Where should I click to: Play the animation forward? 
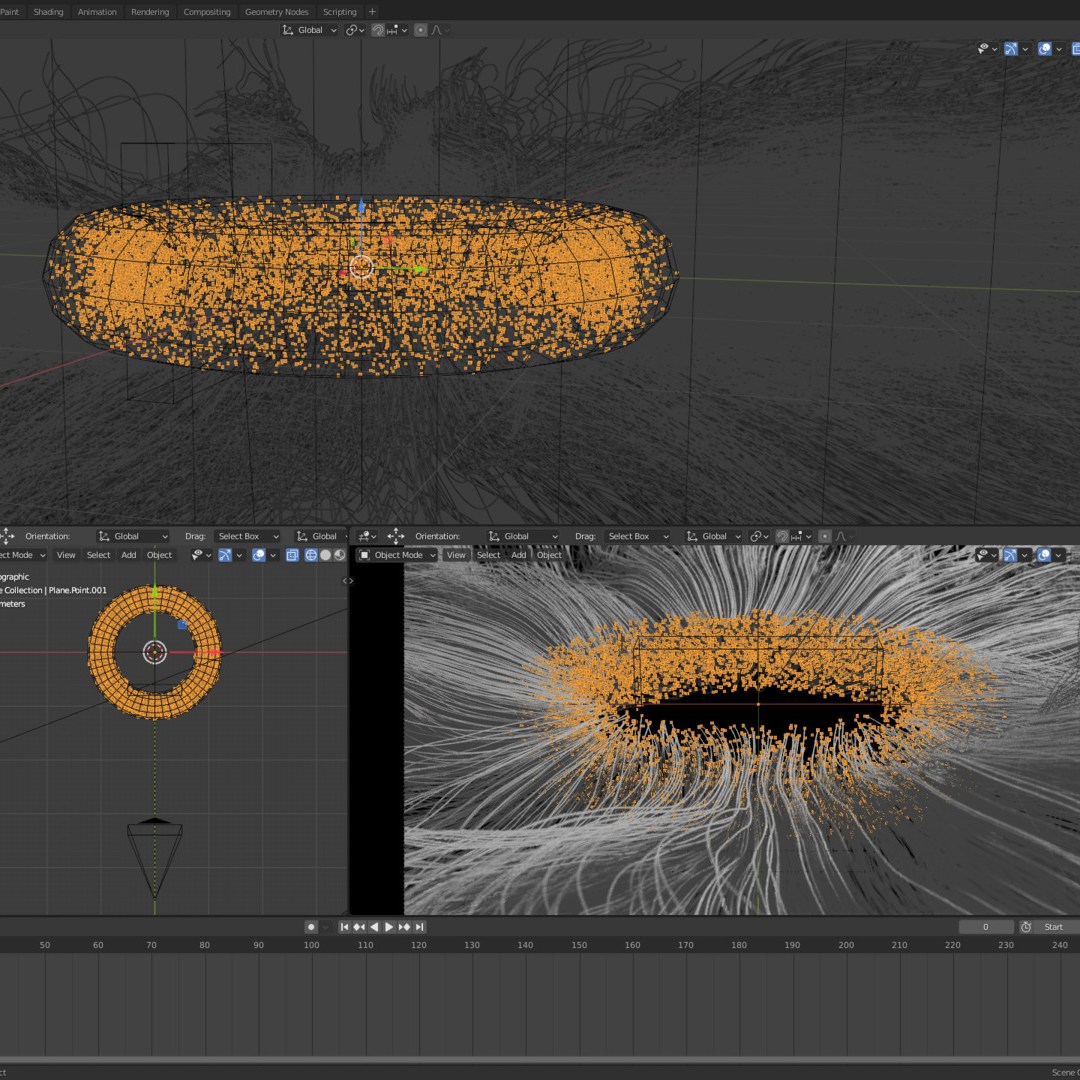click(389, 927)
